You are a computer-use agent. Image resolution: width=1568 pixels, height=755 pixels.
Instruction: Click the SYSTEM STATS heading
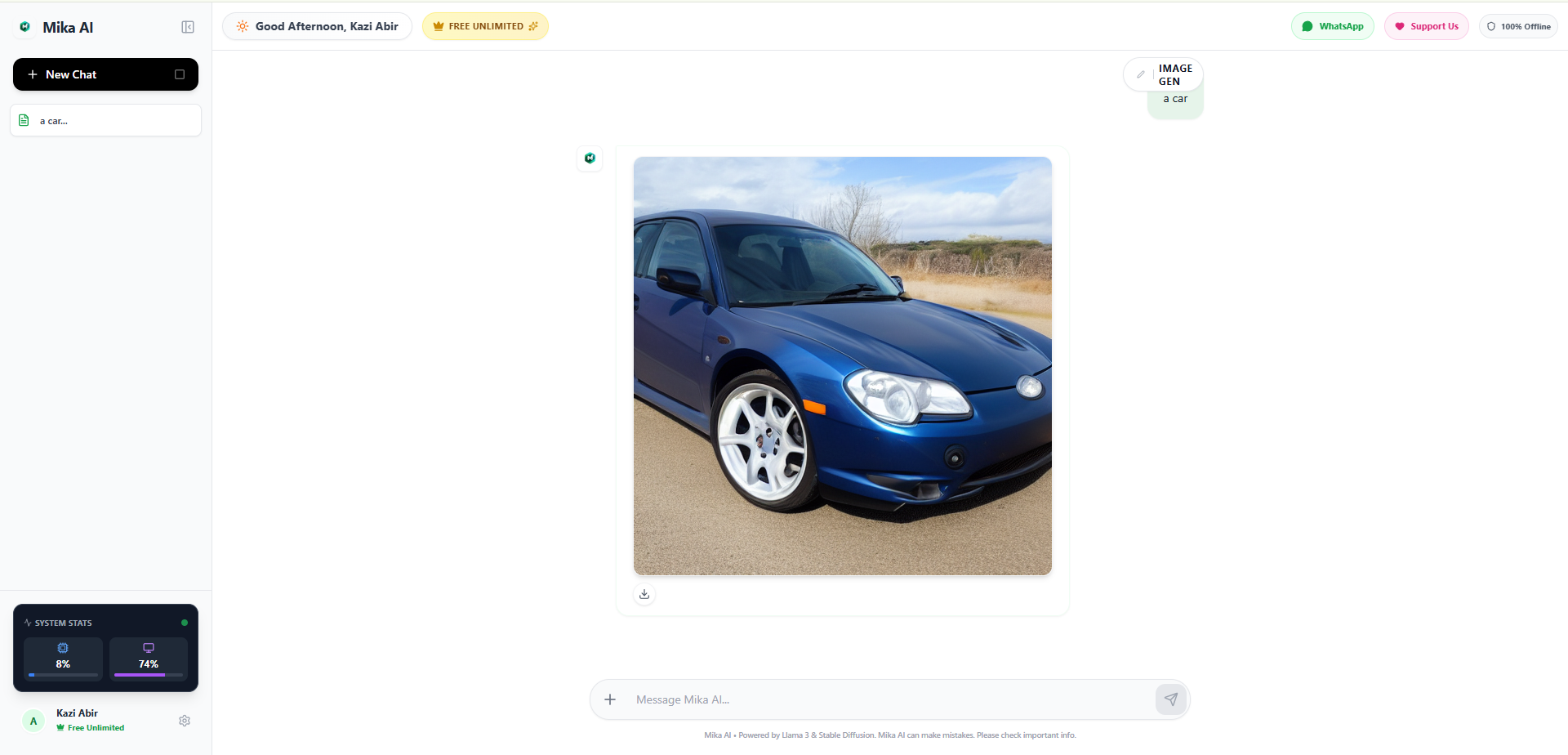[63, 623]
